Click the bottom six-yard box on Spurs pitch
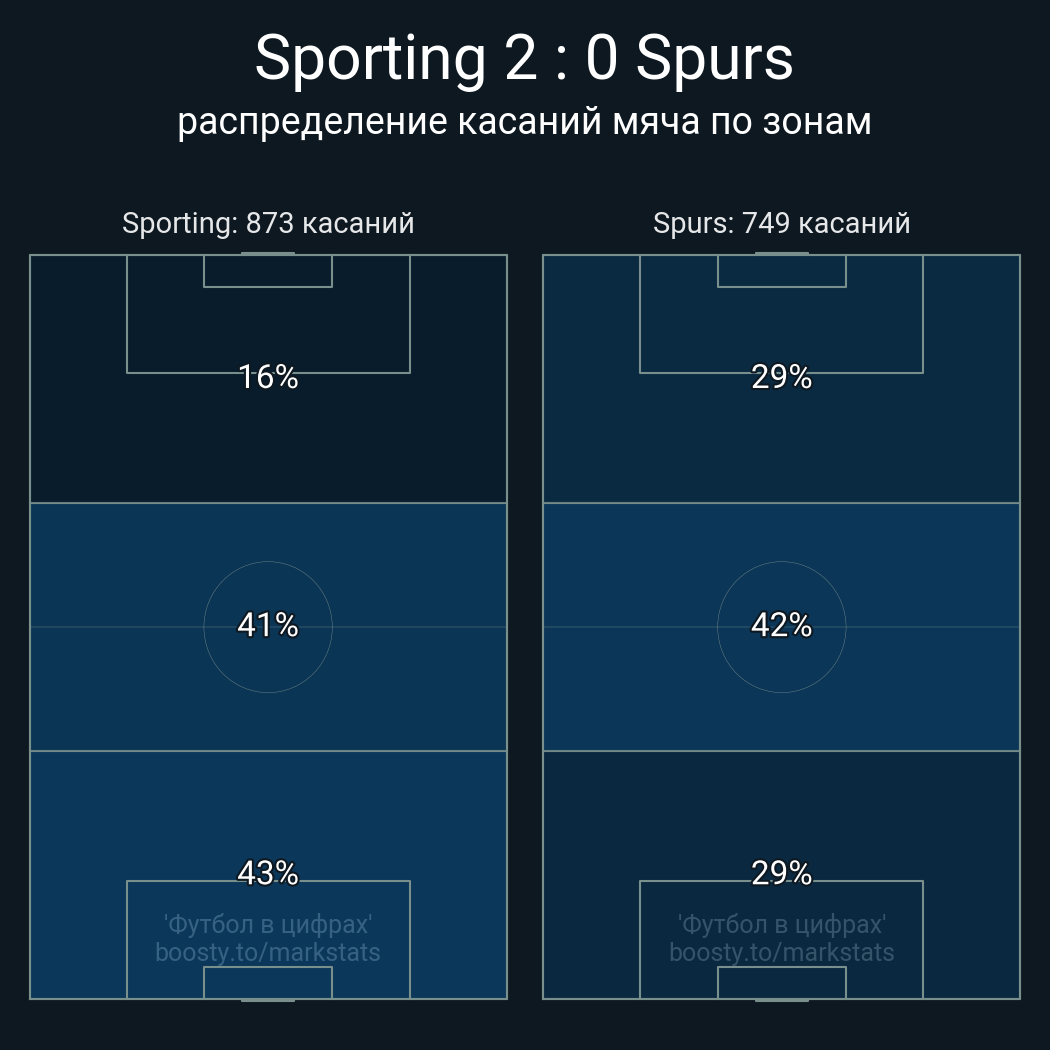Viewport: 1050px width, 1050px height. pyautogui.click(x=781, y=983)
